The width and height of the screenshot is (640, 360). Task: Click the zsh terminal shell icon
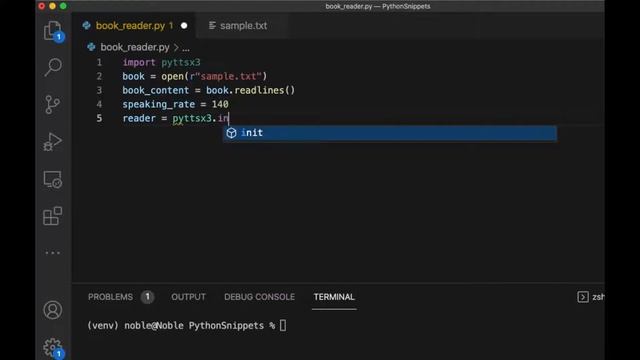tap(583, 297)
